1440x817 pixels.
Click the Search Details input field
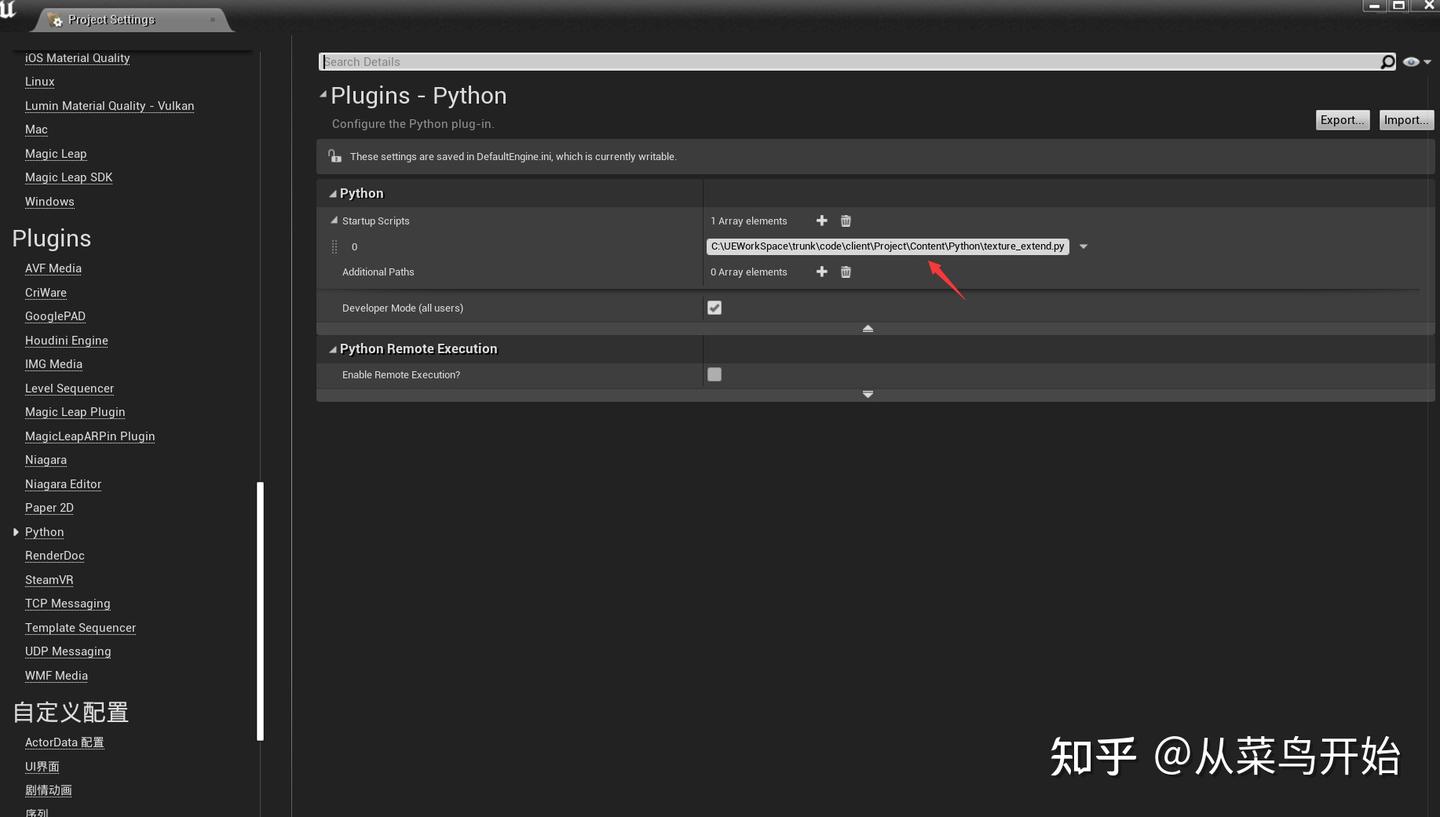pyautogui.click(x=700, y=61)
